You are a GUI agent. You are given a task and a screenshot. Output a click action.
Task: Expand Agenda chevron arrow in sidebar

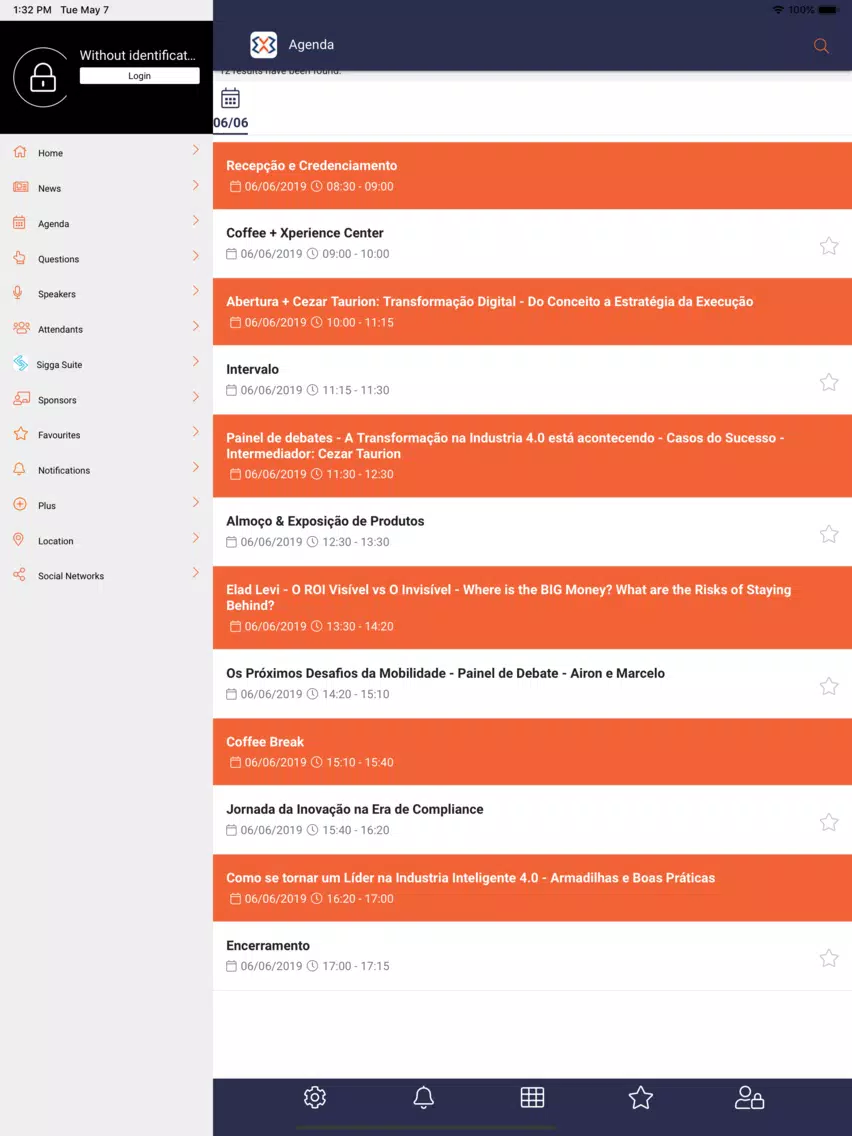pos(196,220)
